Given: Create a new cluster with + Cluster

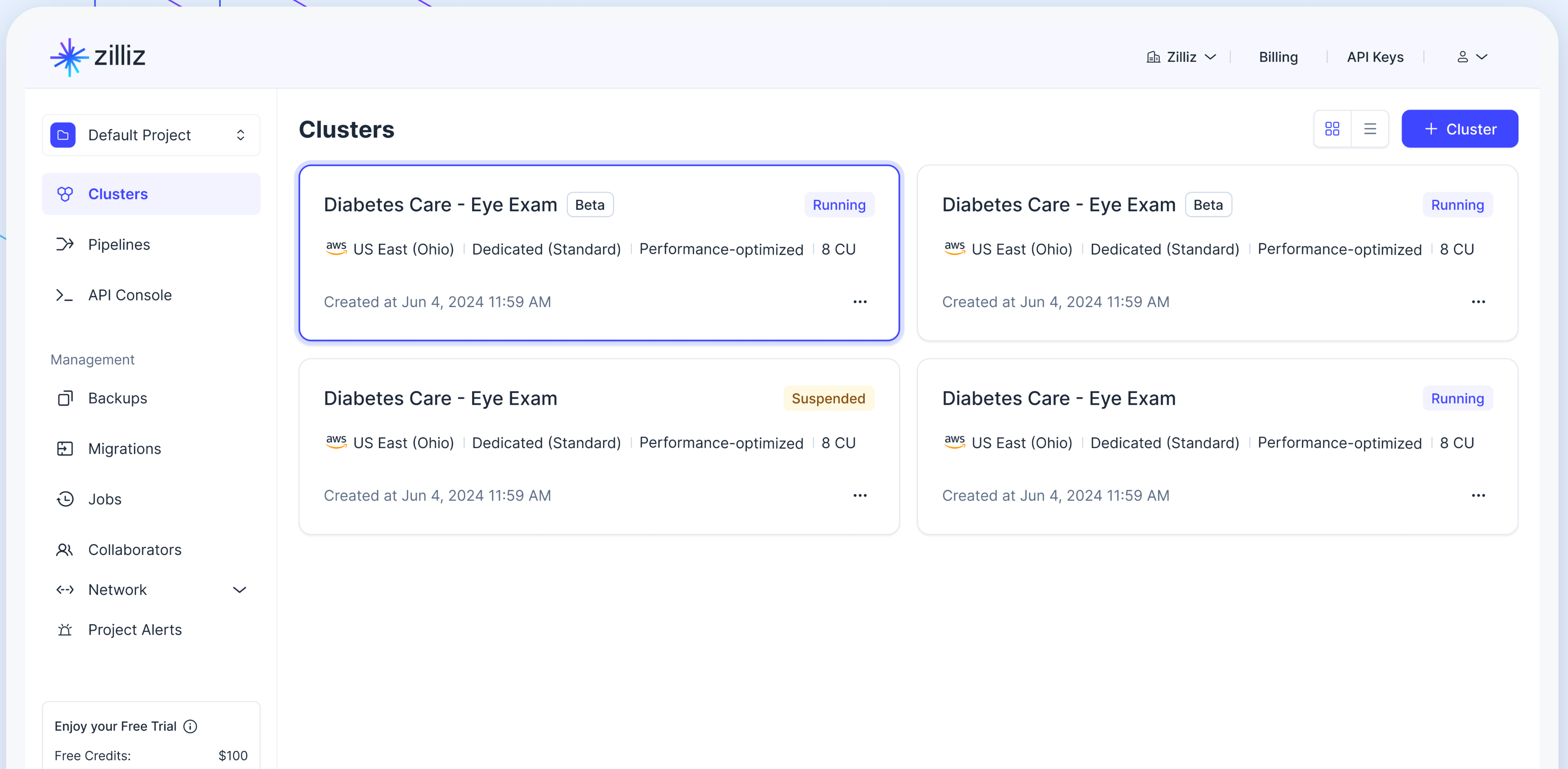Looking at the screenshot, I should 1460,129.
